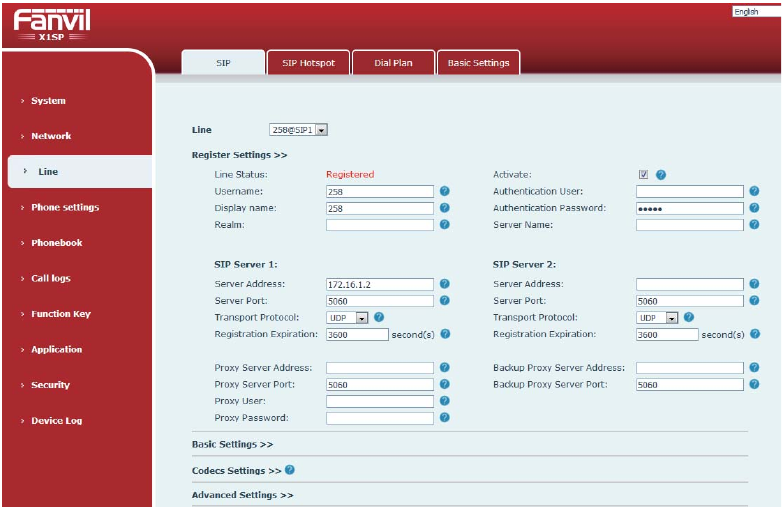Screen dimensions: 782x507
Task: Click the red Registered line status text
Action: [350, 174]
